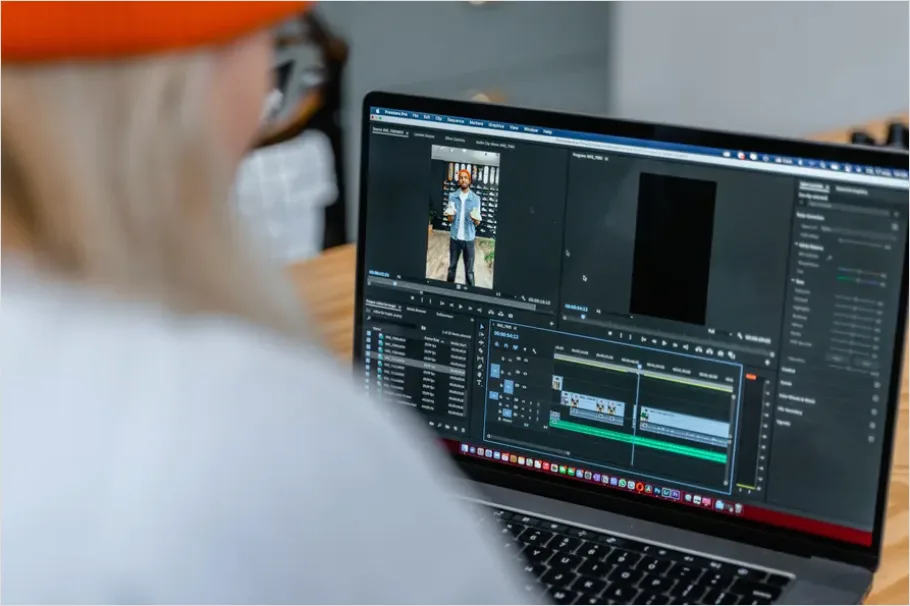
Task: Adjust the Temperature slider
Action: pos(860,272)
